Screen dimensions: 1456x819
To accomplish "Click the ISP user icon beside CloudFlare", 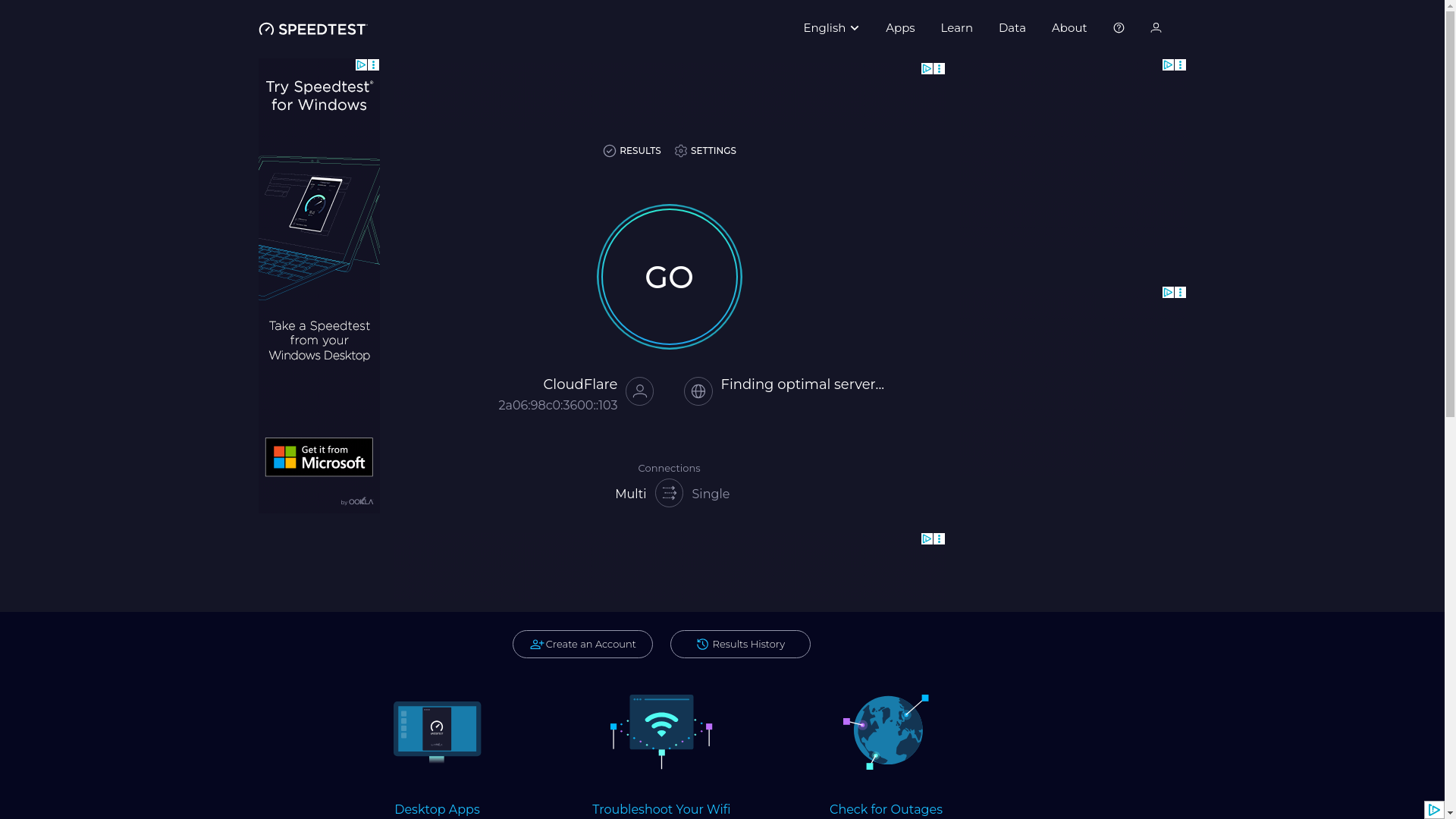I will pyautogui.click(x=639, y=391).
